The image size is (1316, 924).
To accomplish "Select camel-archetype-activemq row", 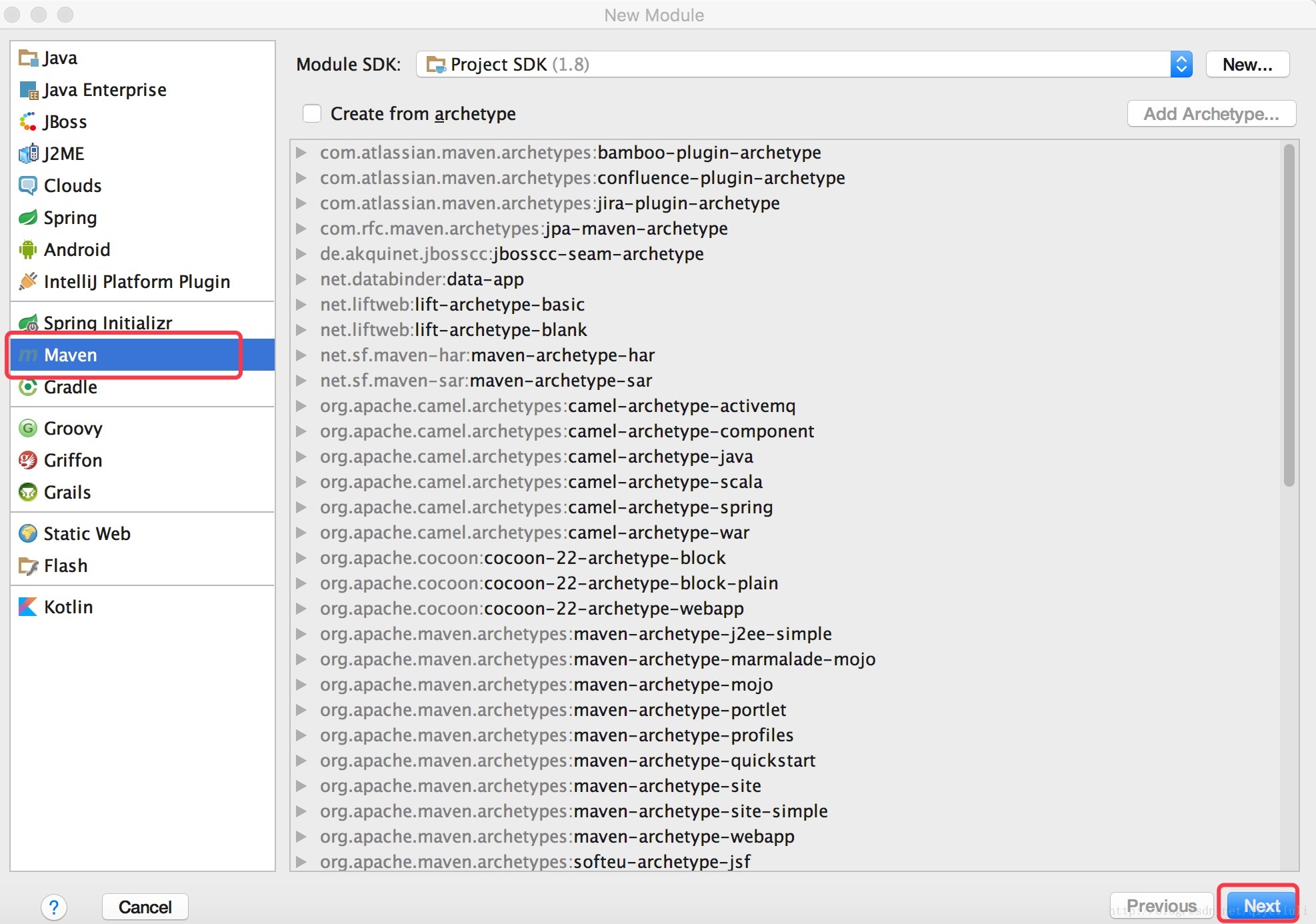I will click(x=787, y=406).
